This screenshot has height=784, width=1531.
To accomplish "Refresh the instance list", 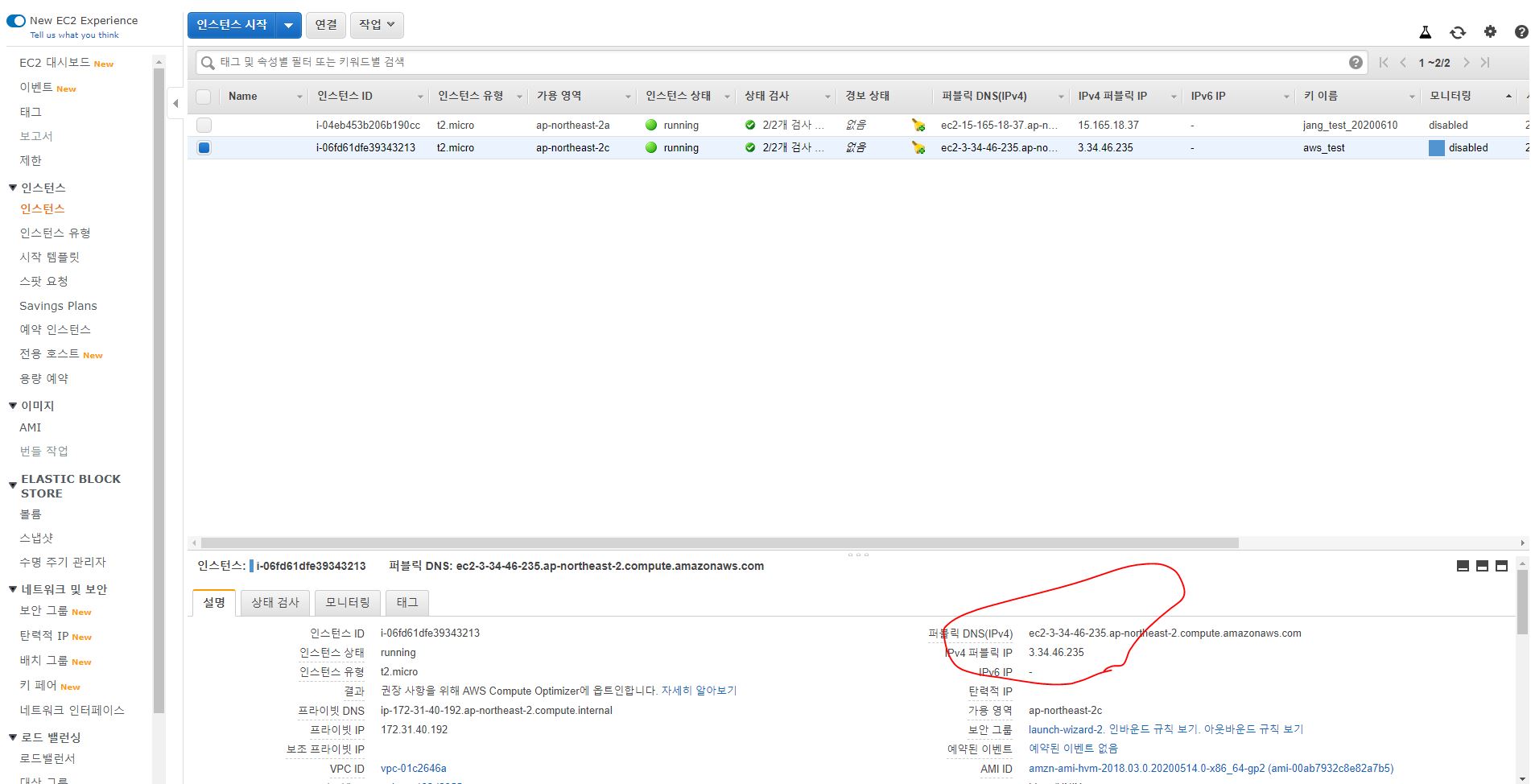I will (1458, 32).
